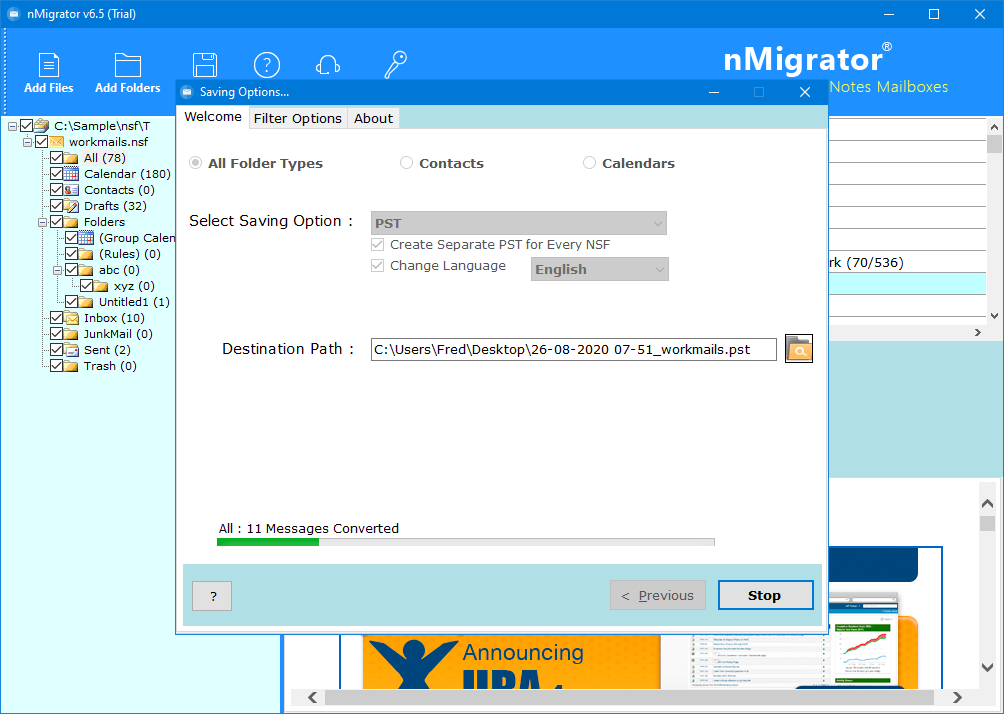The height and width of the screenshot is (714, 1004).
Task: Click the Destination Path text field
Action: [x=574, y=350]
